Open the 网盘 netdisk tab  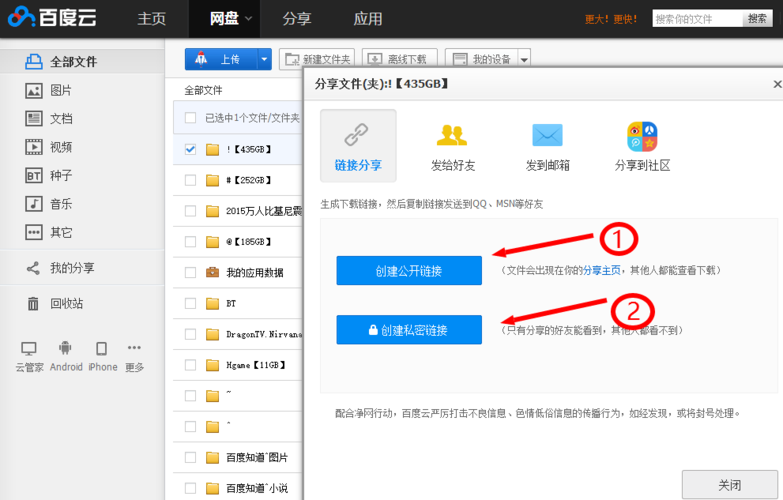(x=224, y=18)
